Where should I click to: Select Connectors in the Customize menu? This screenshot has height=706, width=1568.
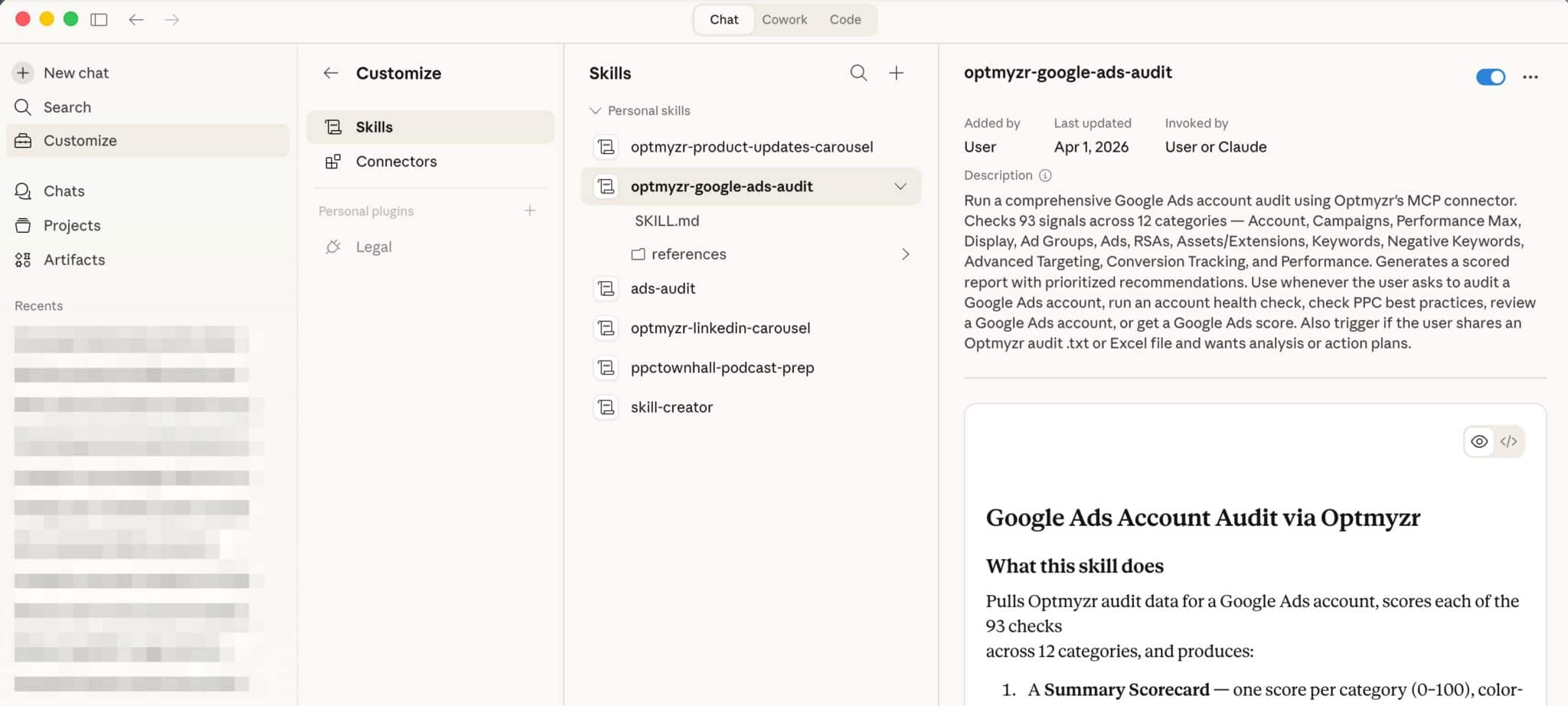[x=430, y=162]
